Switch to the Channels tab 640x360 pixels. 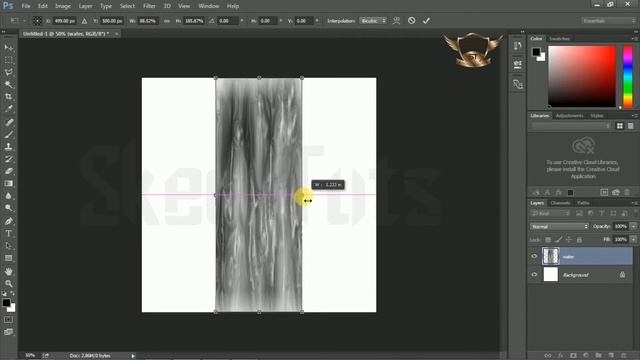(560, 203)
